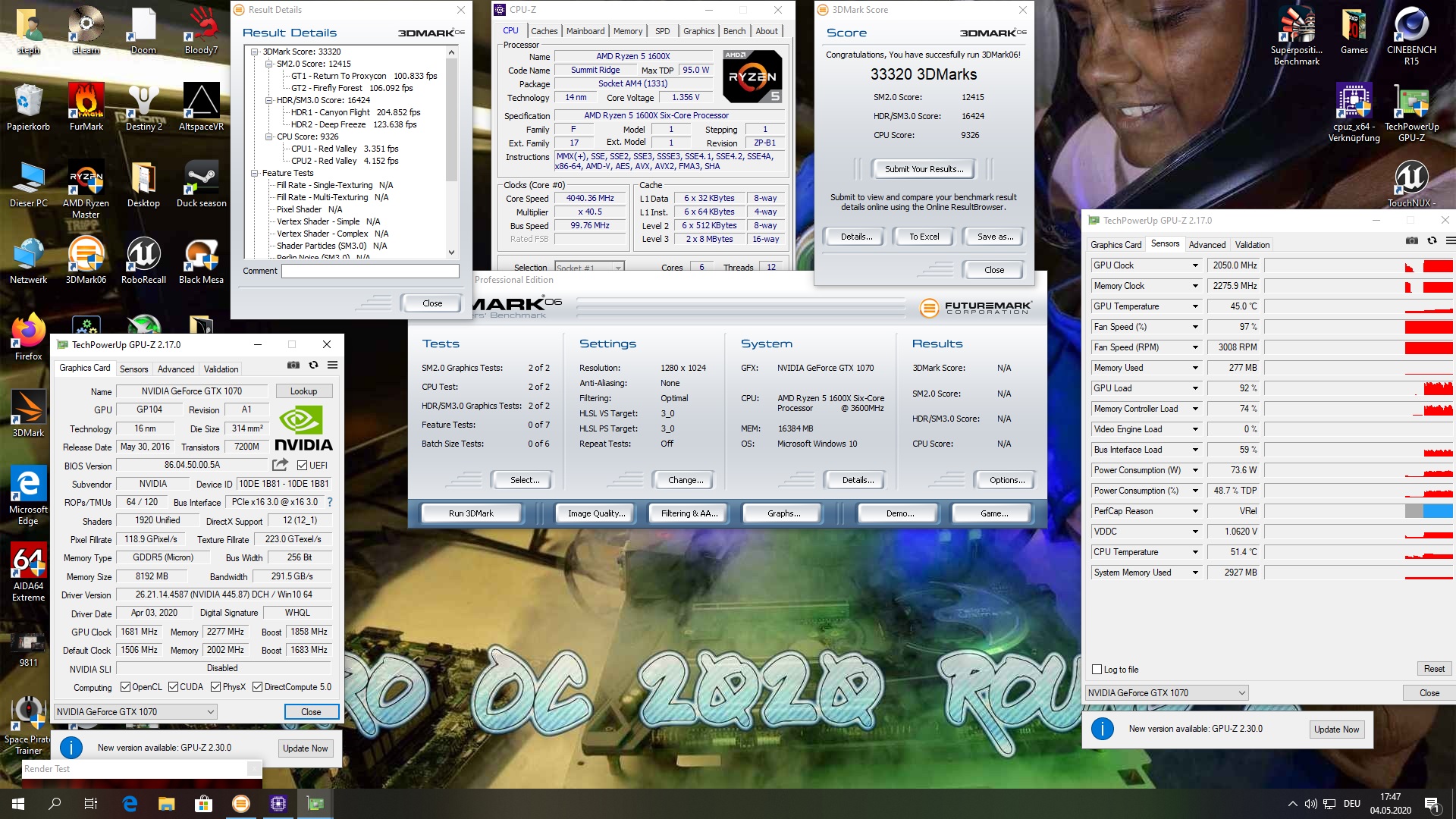Open the Firefox desktop icon
The image size is (1456, 819).
click(28, 337)
